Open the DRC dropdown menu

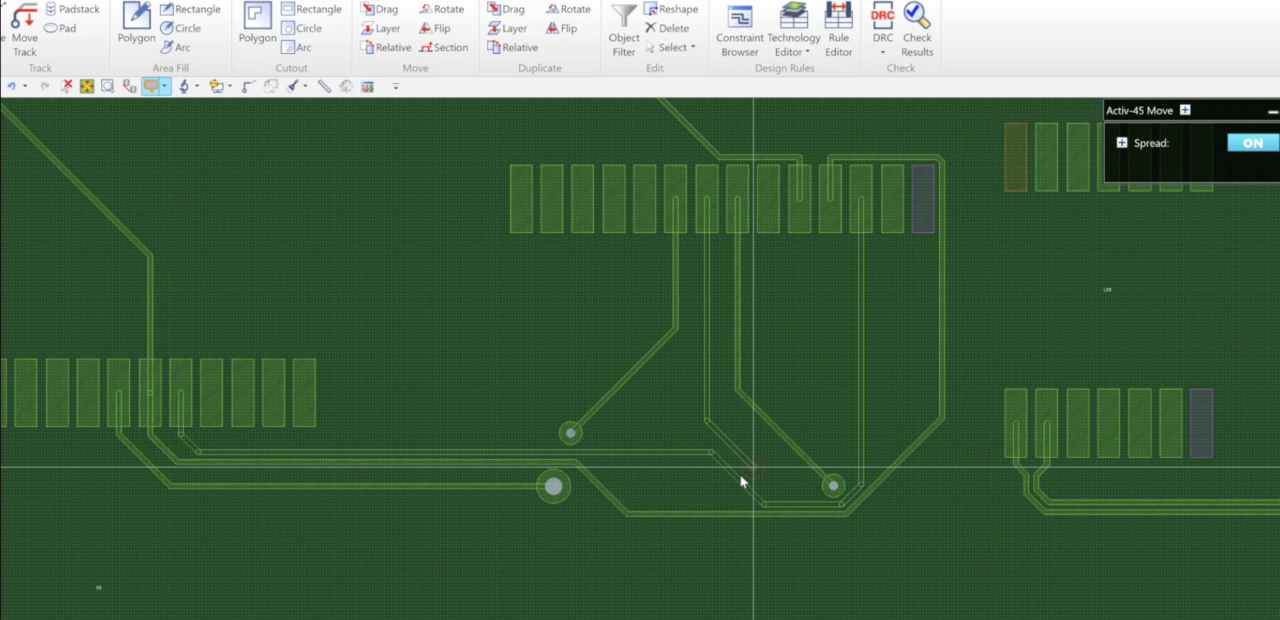[883, 52]
